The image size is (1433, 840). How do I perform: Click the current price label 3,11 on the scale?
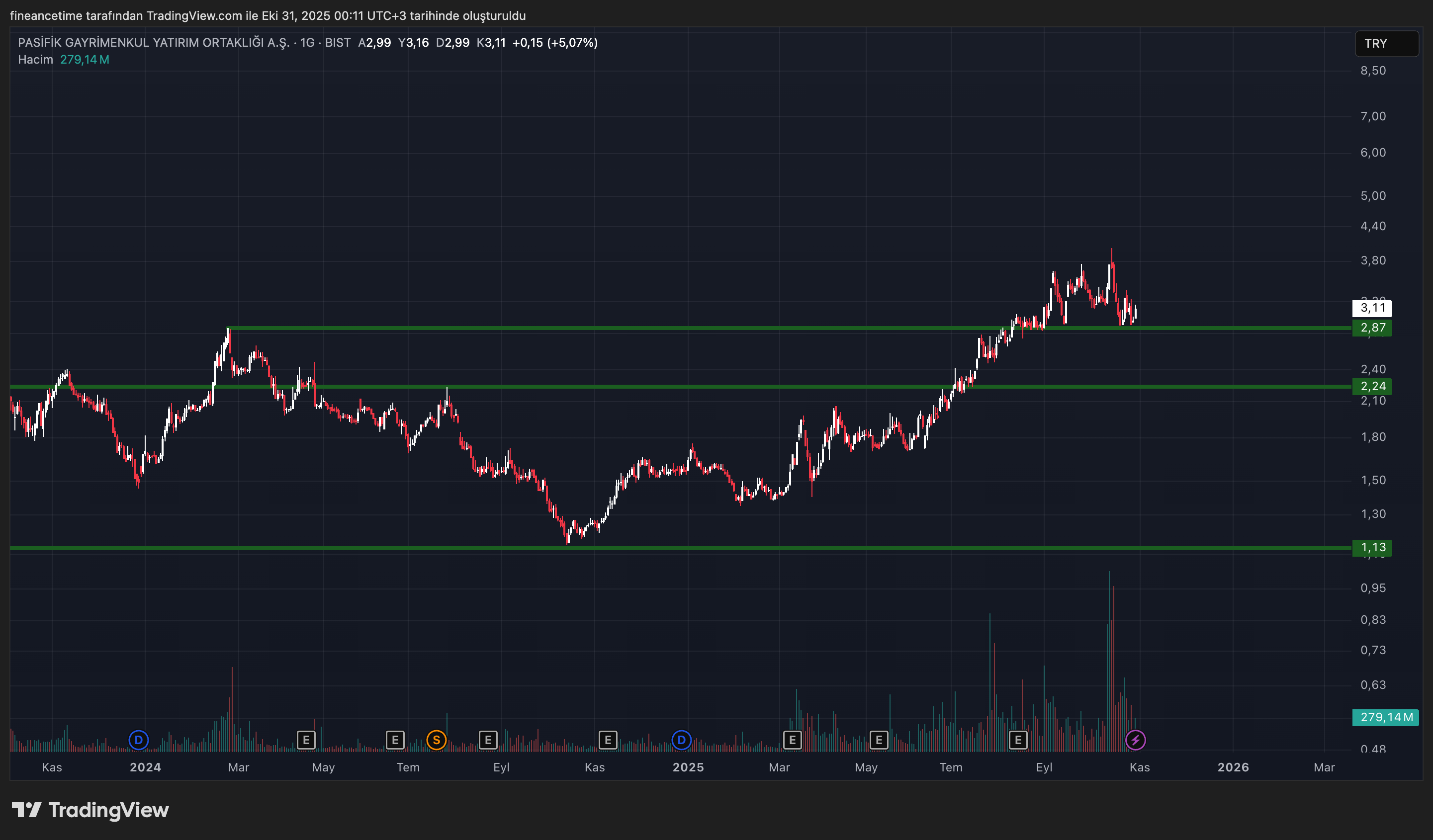pyautogui.click(x=1374, y=309)
